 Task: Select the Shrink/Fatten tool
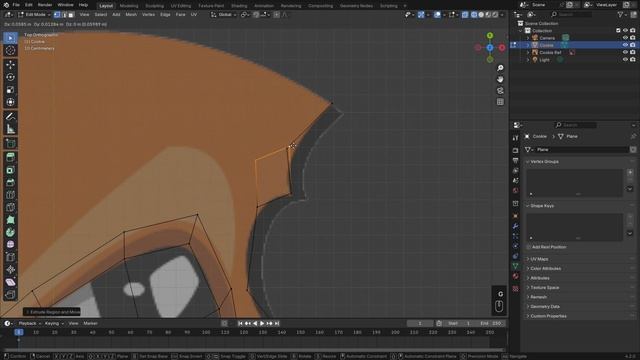point(10,269)
